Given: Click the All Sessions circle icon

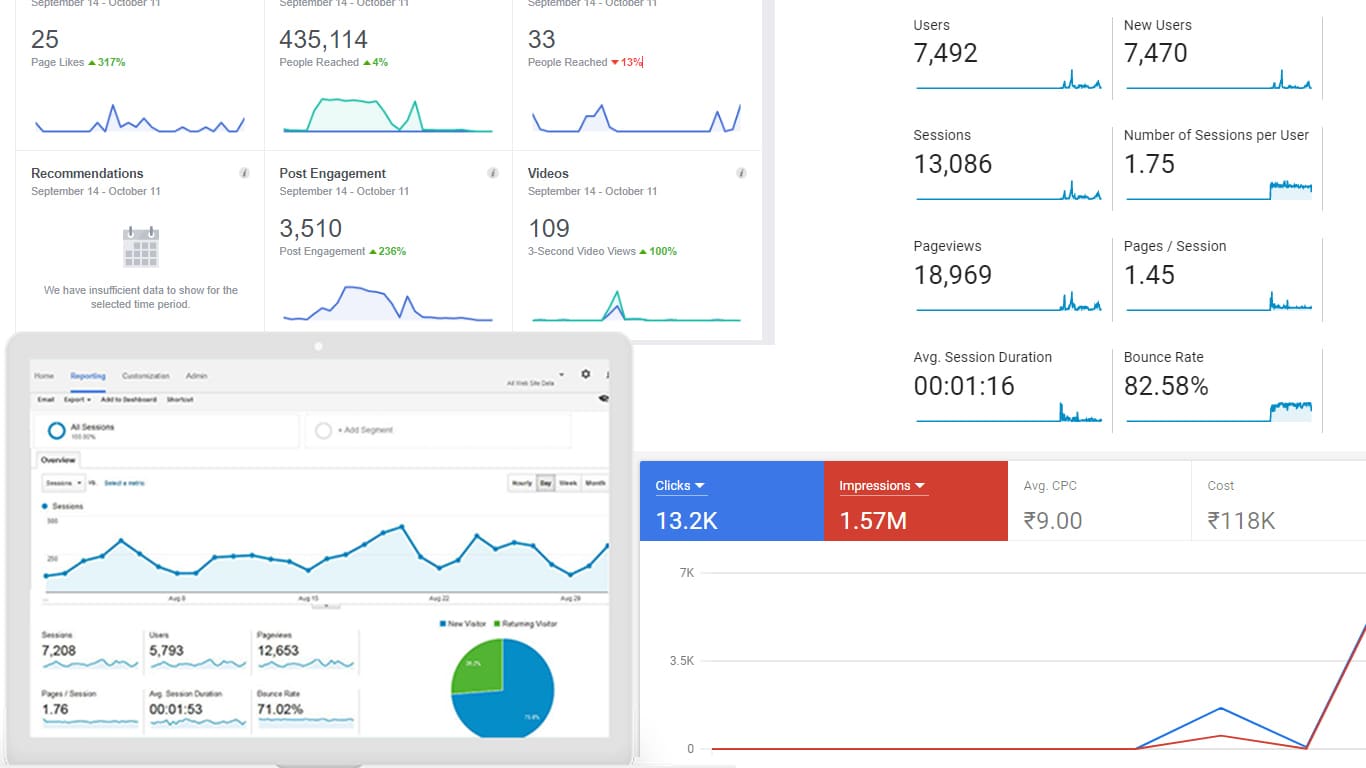Looking at the screenshot, I should 57,431.
